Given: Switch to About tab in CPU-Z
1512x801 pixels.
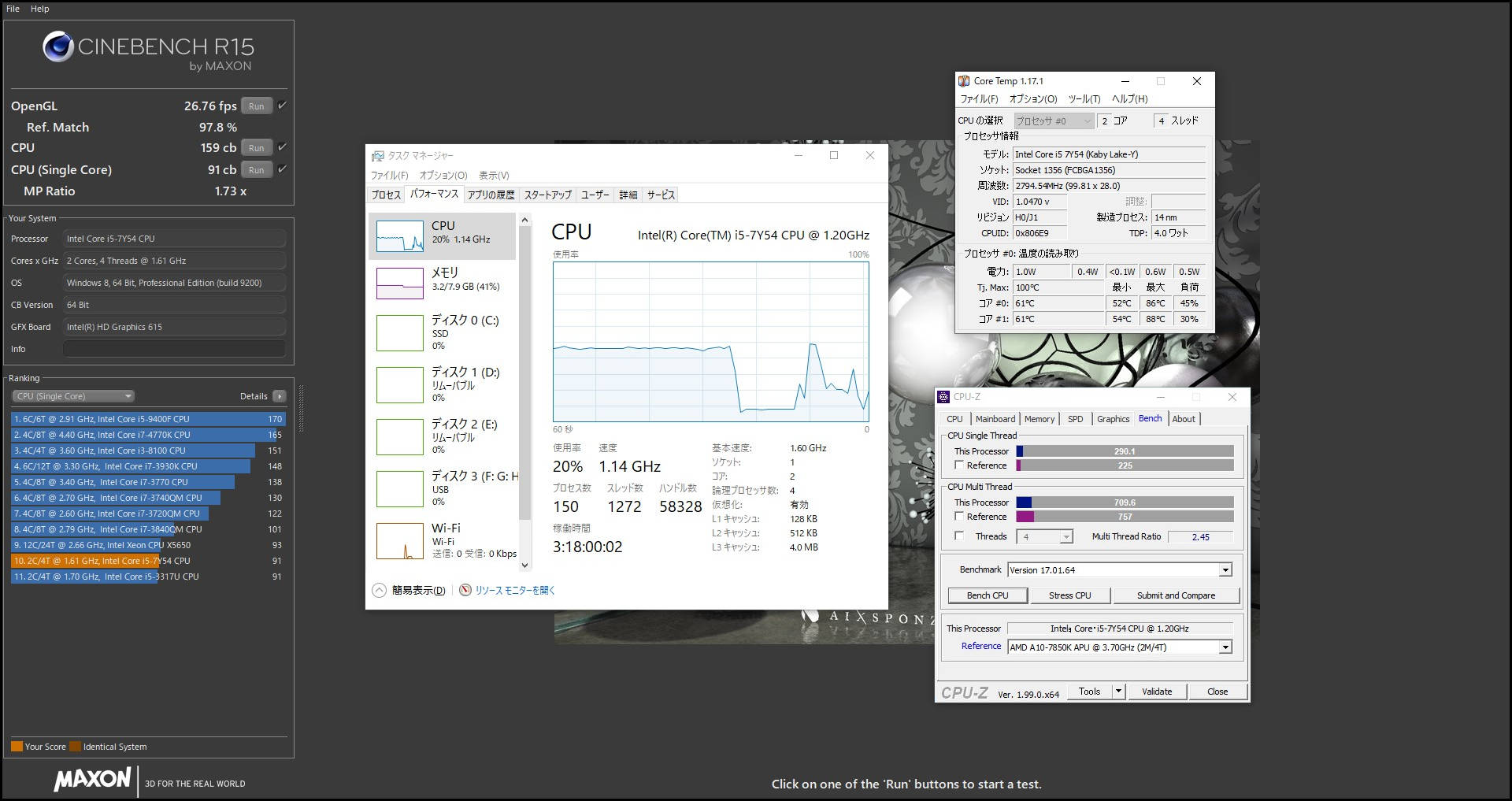Looking at the screenshot, I should pyautogui.click(x=1184, y=419).
